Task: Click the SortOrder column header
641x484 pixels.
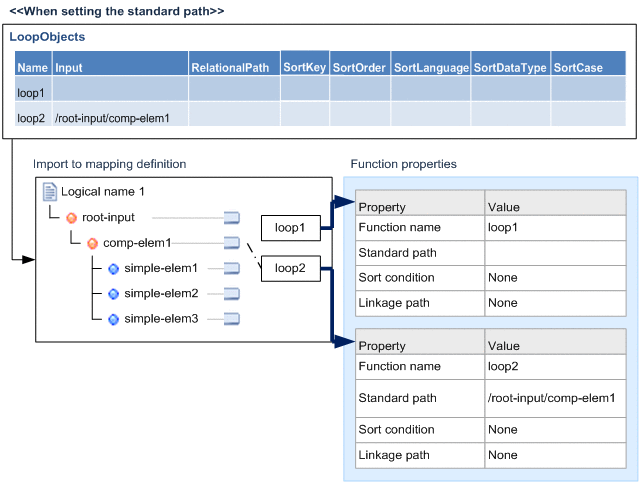Action: point(359,68)
